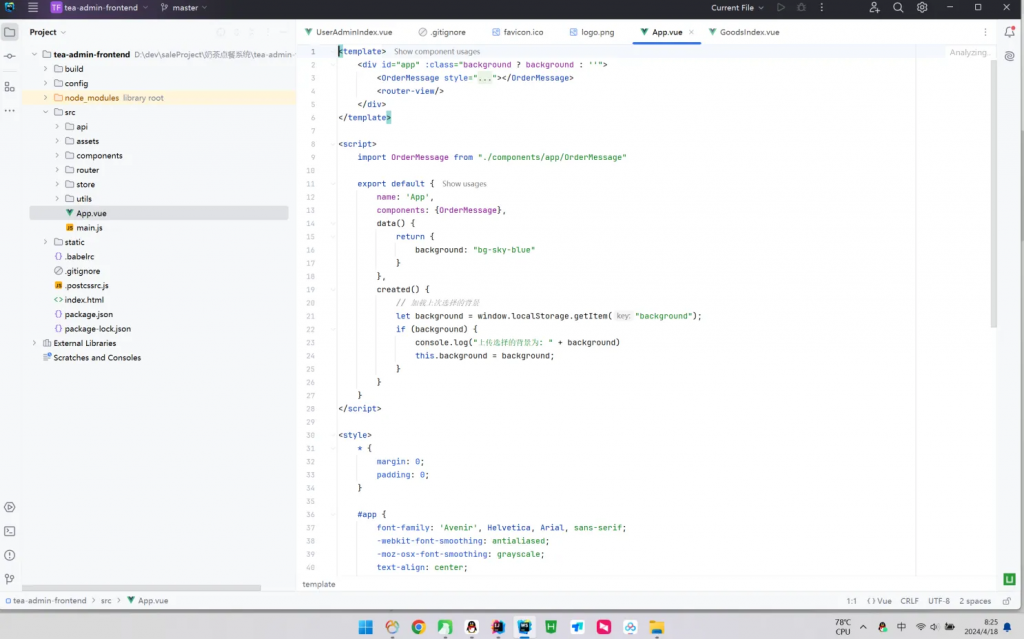Collapse the src folder in tree
Viewport: 1024px width, 639px height.
pyautogui.click(x=45, y=112)
